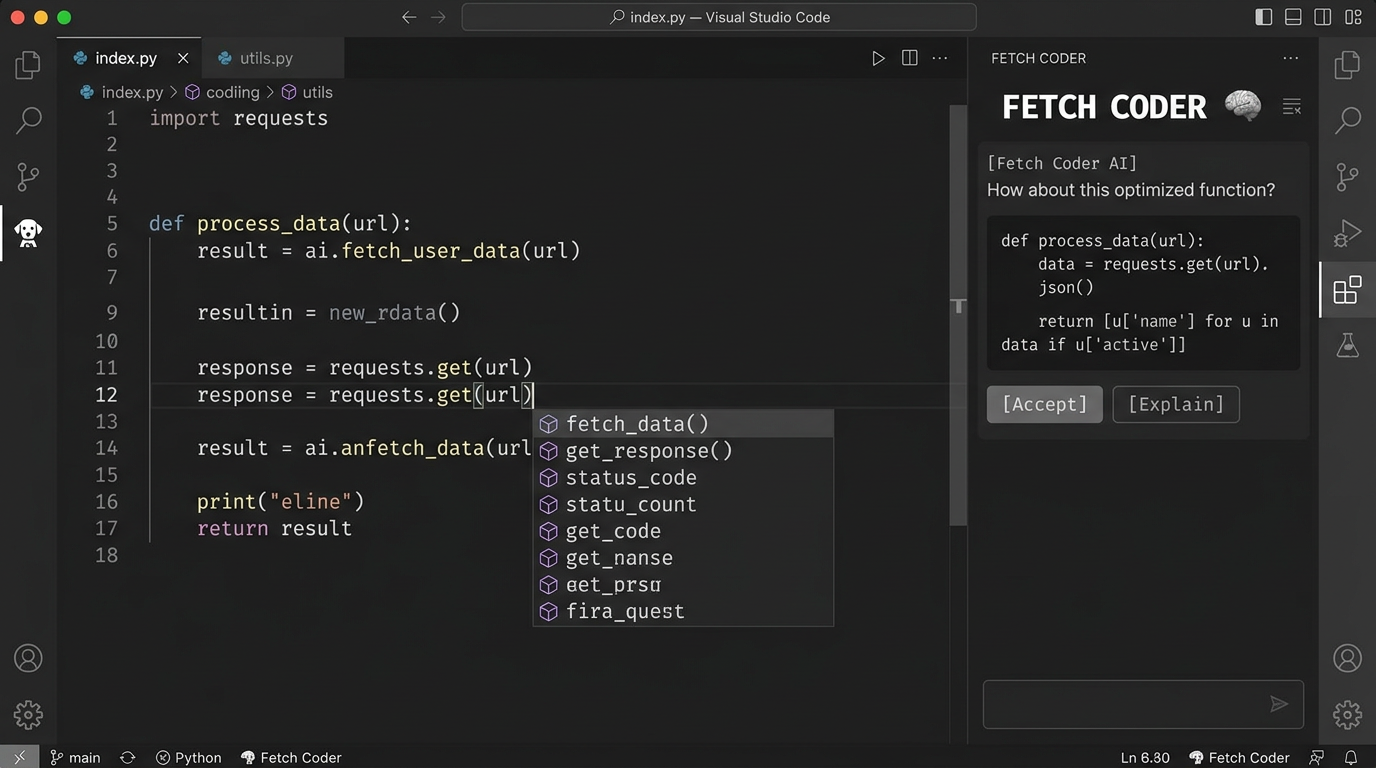Switch to the utils.py tab
Image resolution: width=1376 pixels, height=768 pixels.
[x=265, y=57]
